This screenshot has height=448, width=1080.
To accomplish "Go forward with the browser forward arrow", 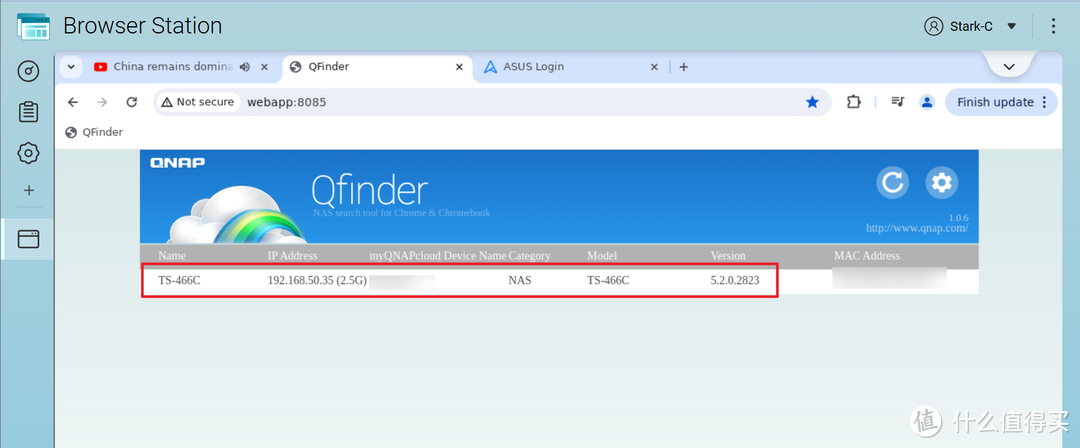I will 102,102.
